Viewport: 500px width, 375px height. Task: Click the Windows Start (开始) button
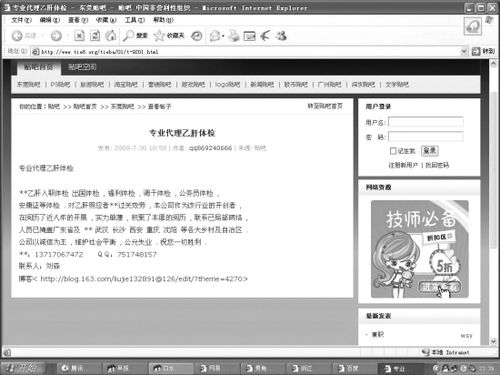click(x=24, y=368)
